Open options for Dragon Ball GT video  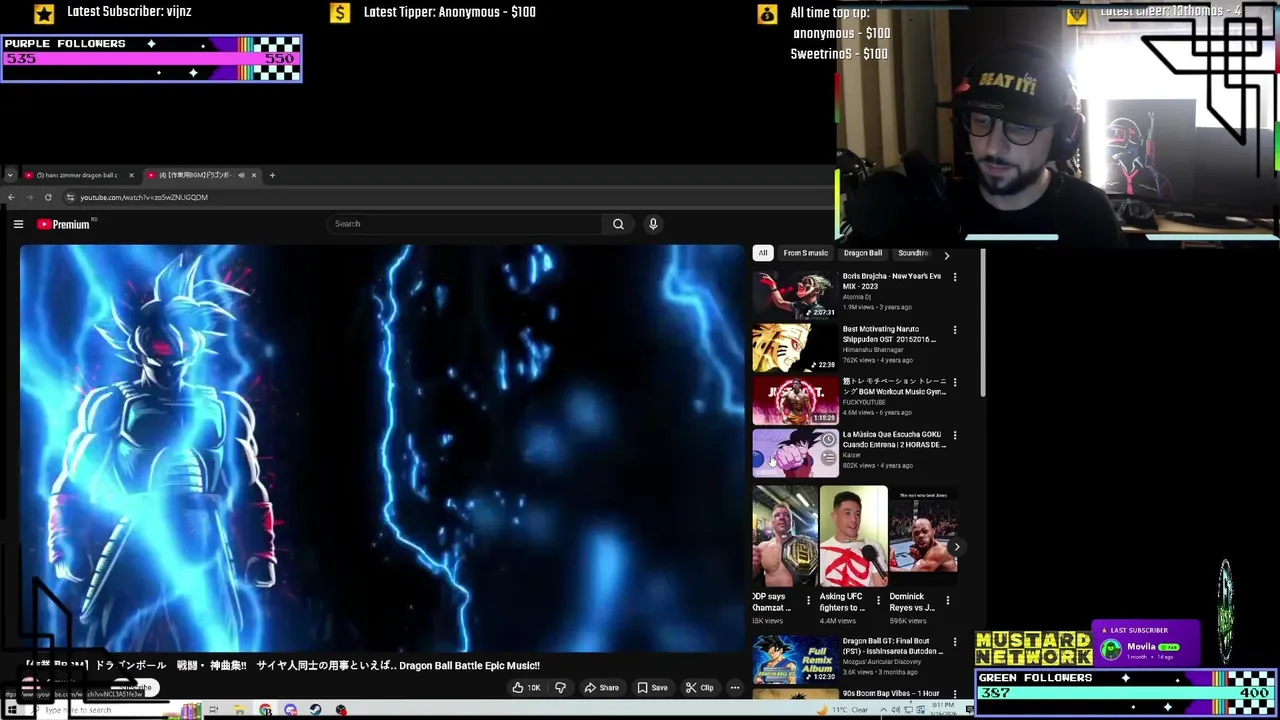point(955,642)
